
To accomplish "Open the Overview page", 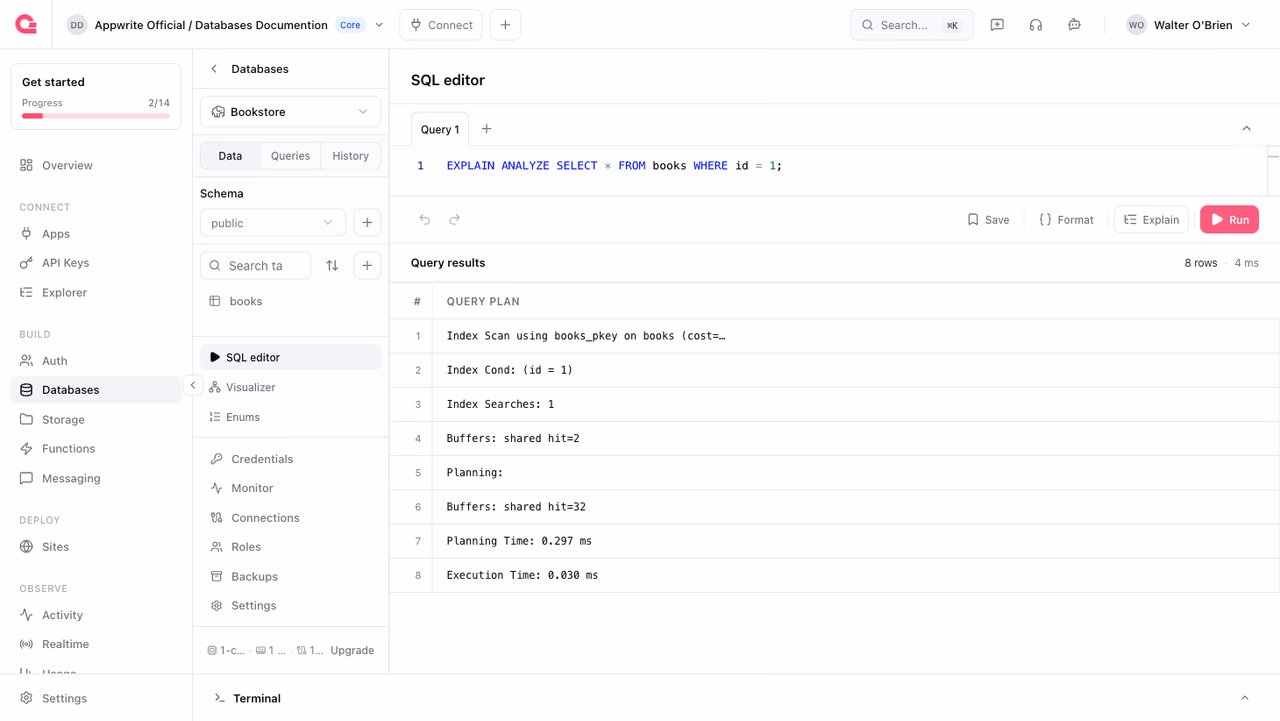I will (96, 165).
